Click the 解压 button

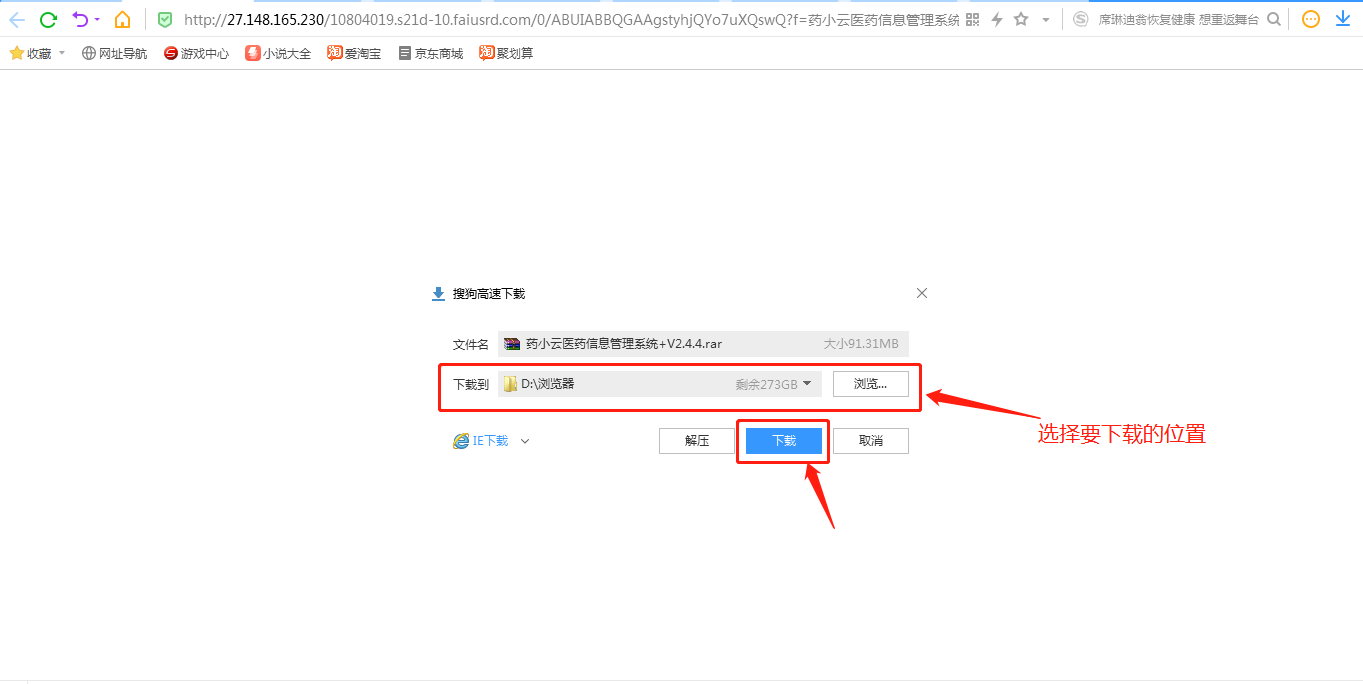697,441
